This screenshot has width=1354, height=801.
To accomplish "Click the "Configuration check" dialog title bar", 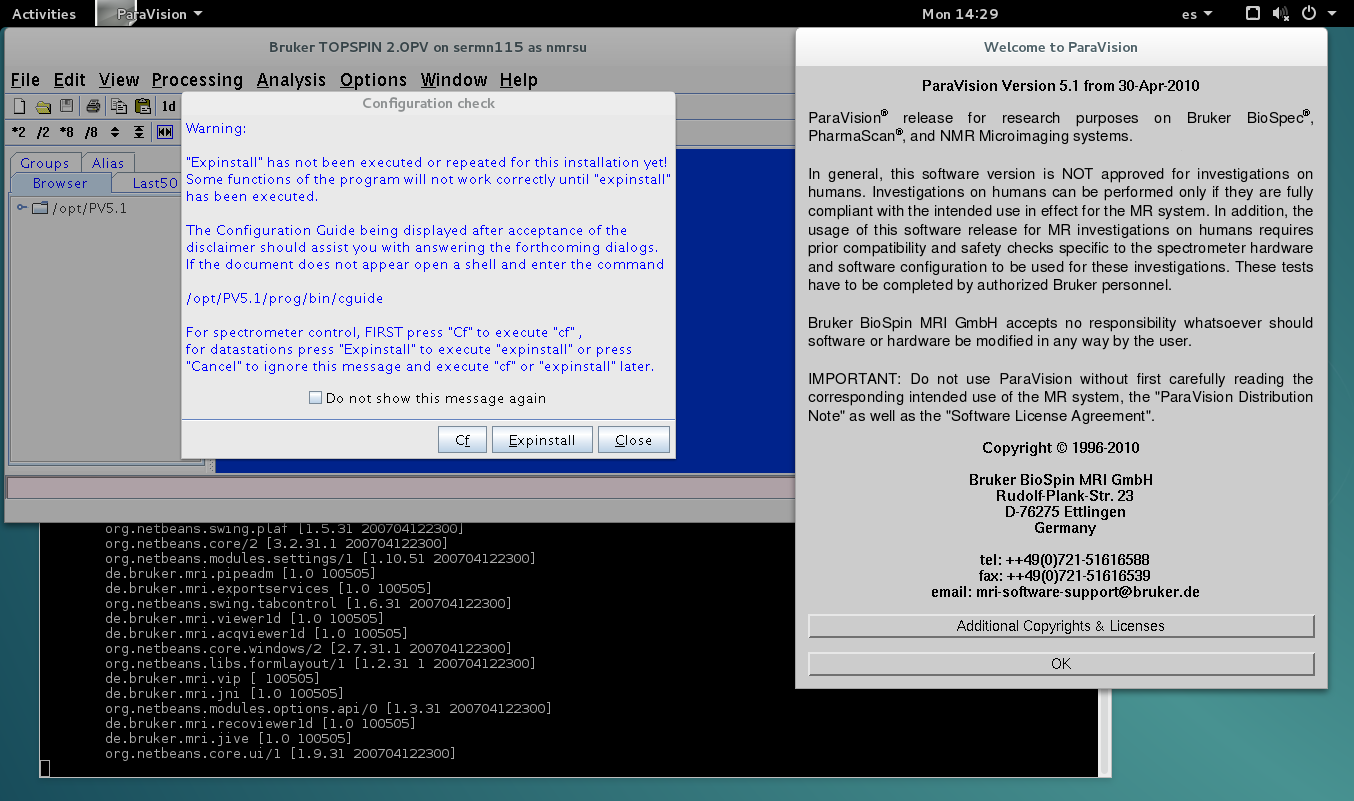I will click(428, 103).
